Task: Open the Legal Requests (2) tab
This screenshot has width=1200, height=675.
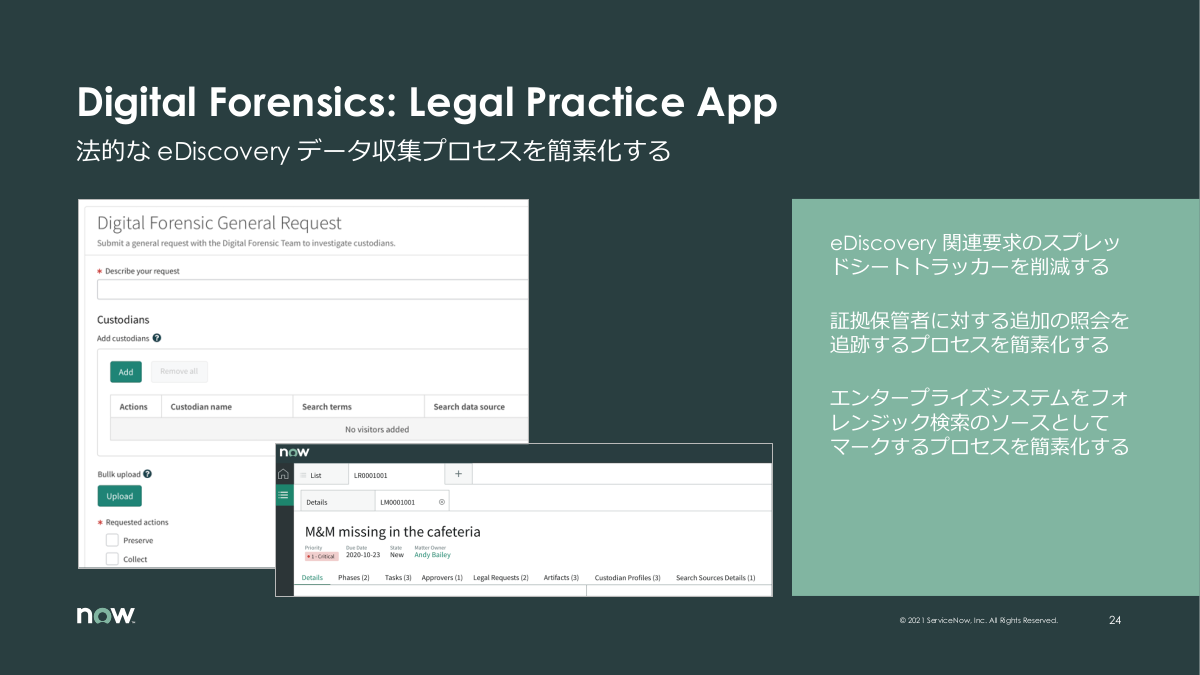Action: click(501, 578)
